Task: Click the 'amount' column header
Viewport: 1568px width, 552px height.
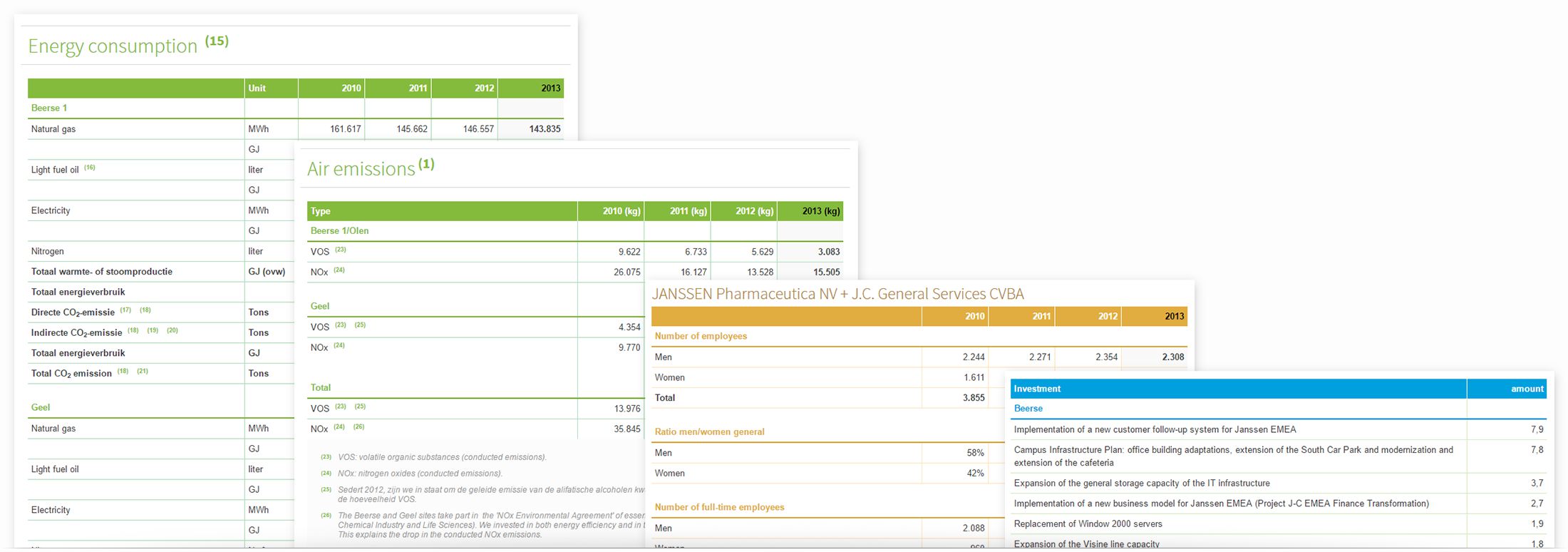Action: tap(1527, 389)
